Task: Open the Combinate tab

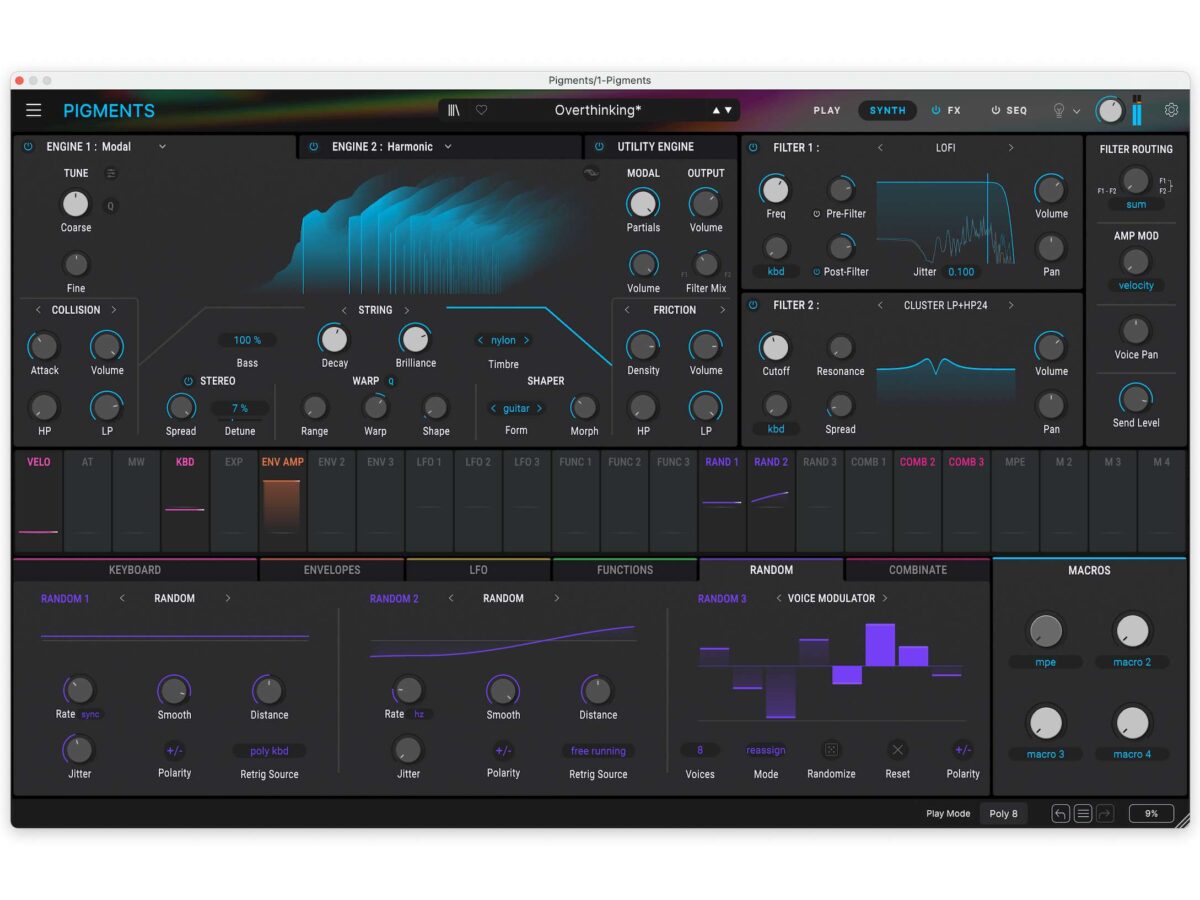Action: [x=917, y=570]
